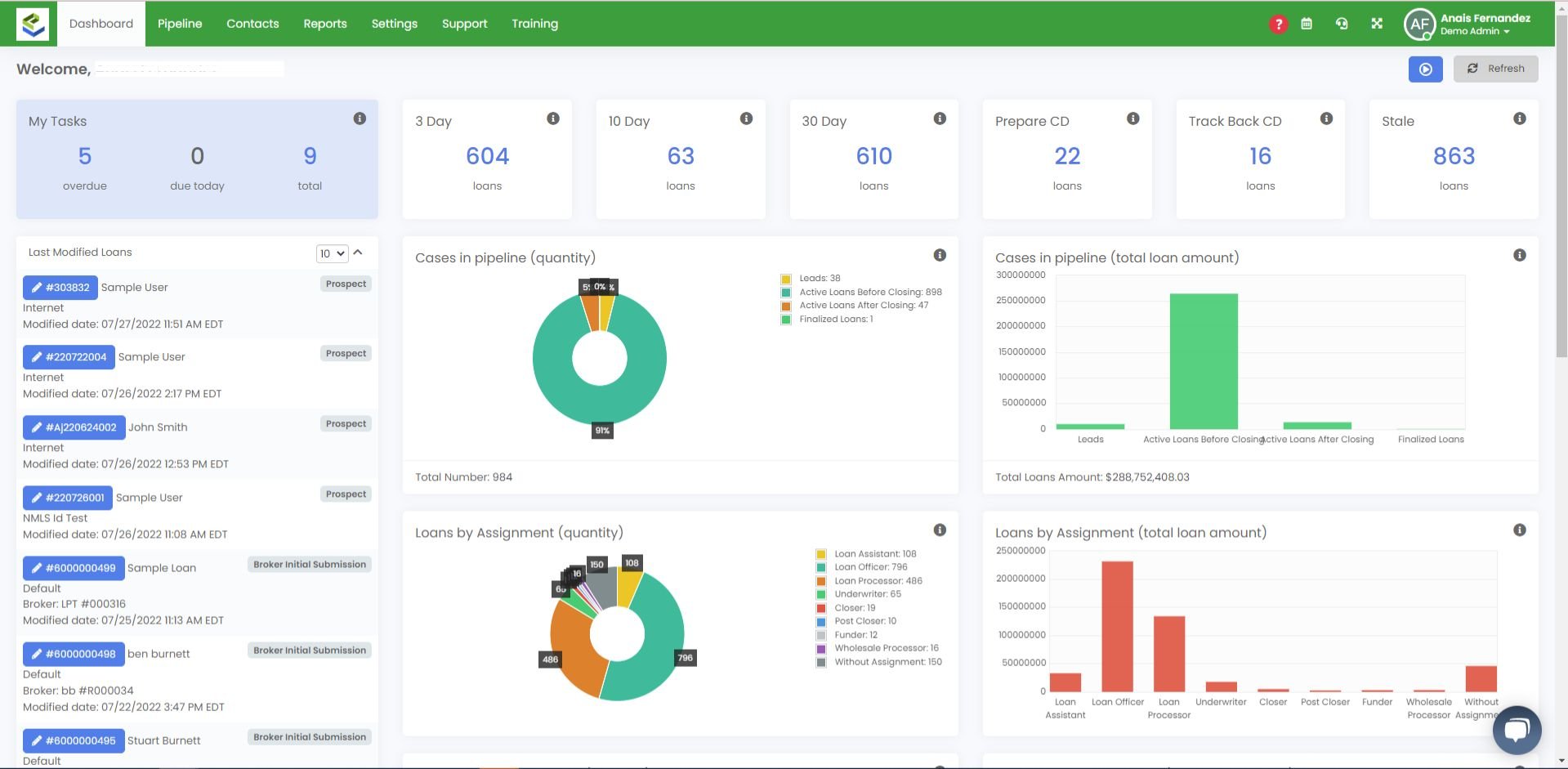Click the company logo in the header
This screenshot has height=769, width=1568.
34,24
